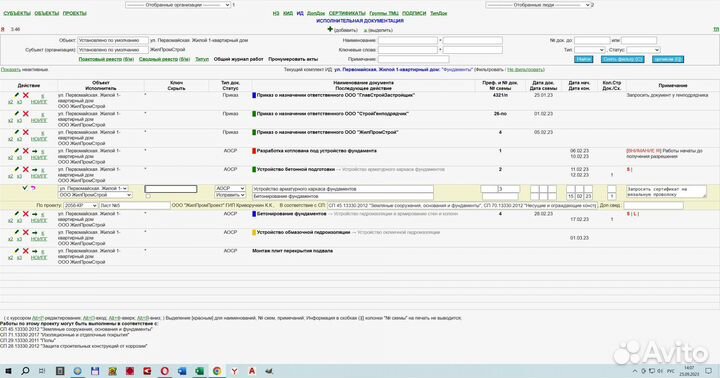The image size is (720, 378).
Task: Open Сводный реестр link
Action: 164,59
